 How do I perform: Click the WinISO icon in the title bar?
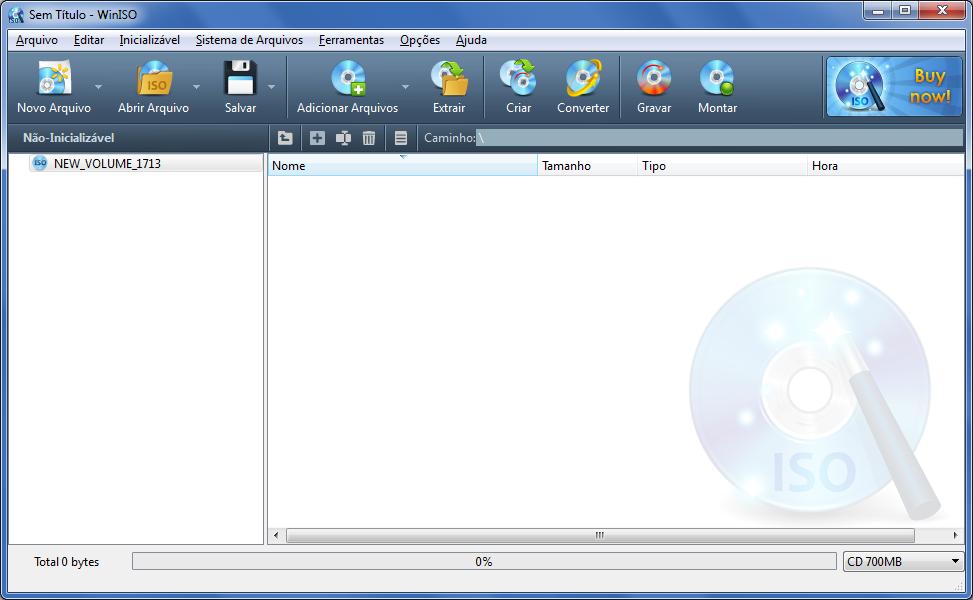pos(16,15)
